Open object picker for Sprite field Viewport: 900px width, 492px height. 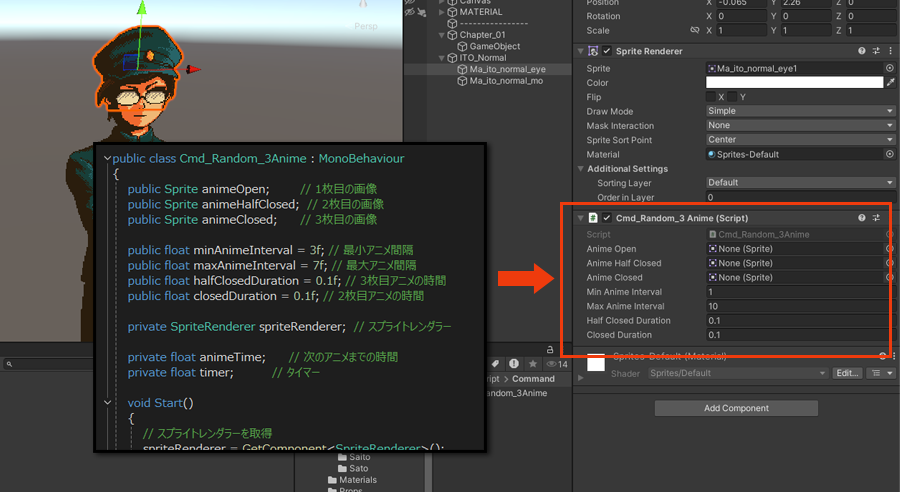tap(890, 68)
